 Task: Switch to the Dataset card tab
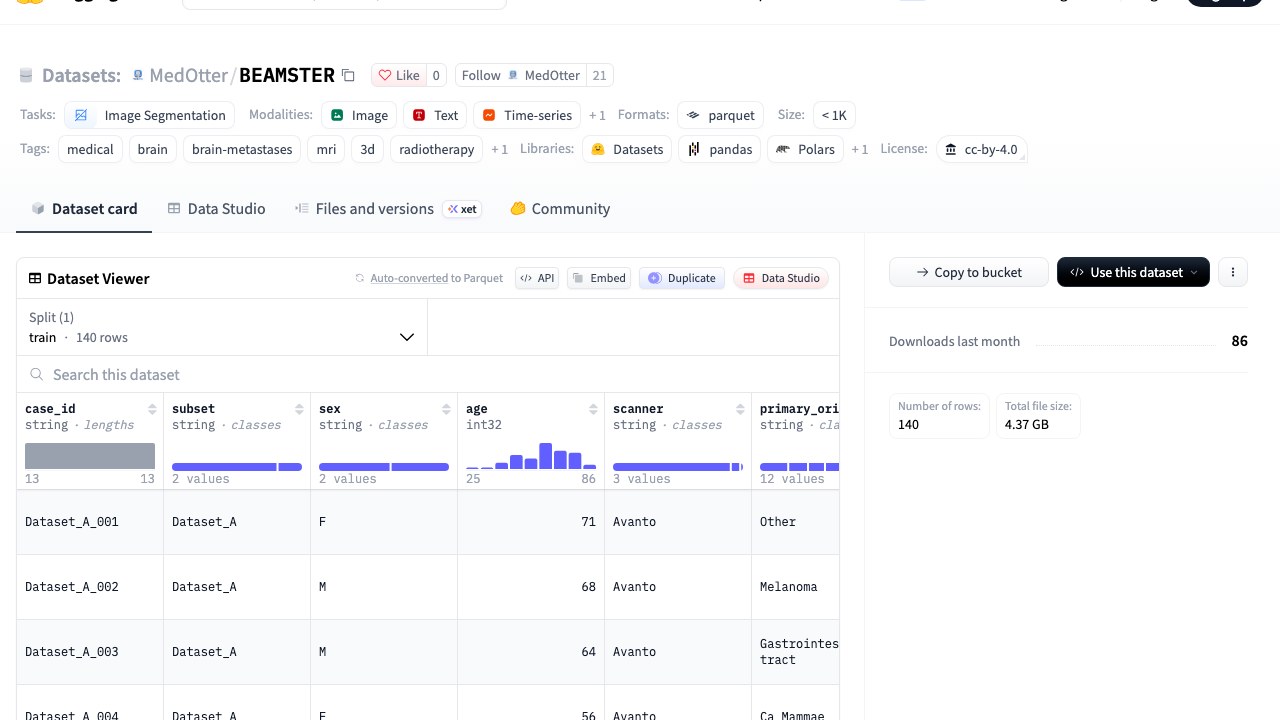(84, 209)
